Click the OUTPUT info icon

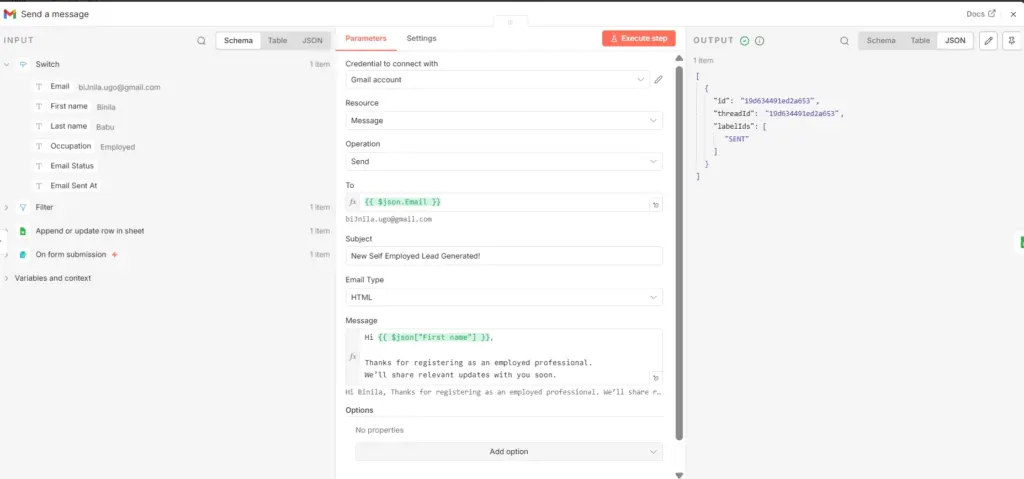click(x=760, y=41)
